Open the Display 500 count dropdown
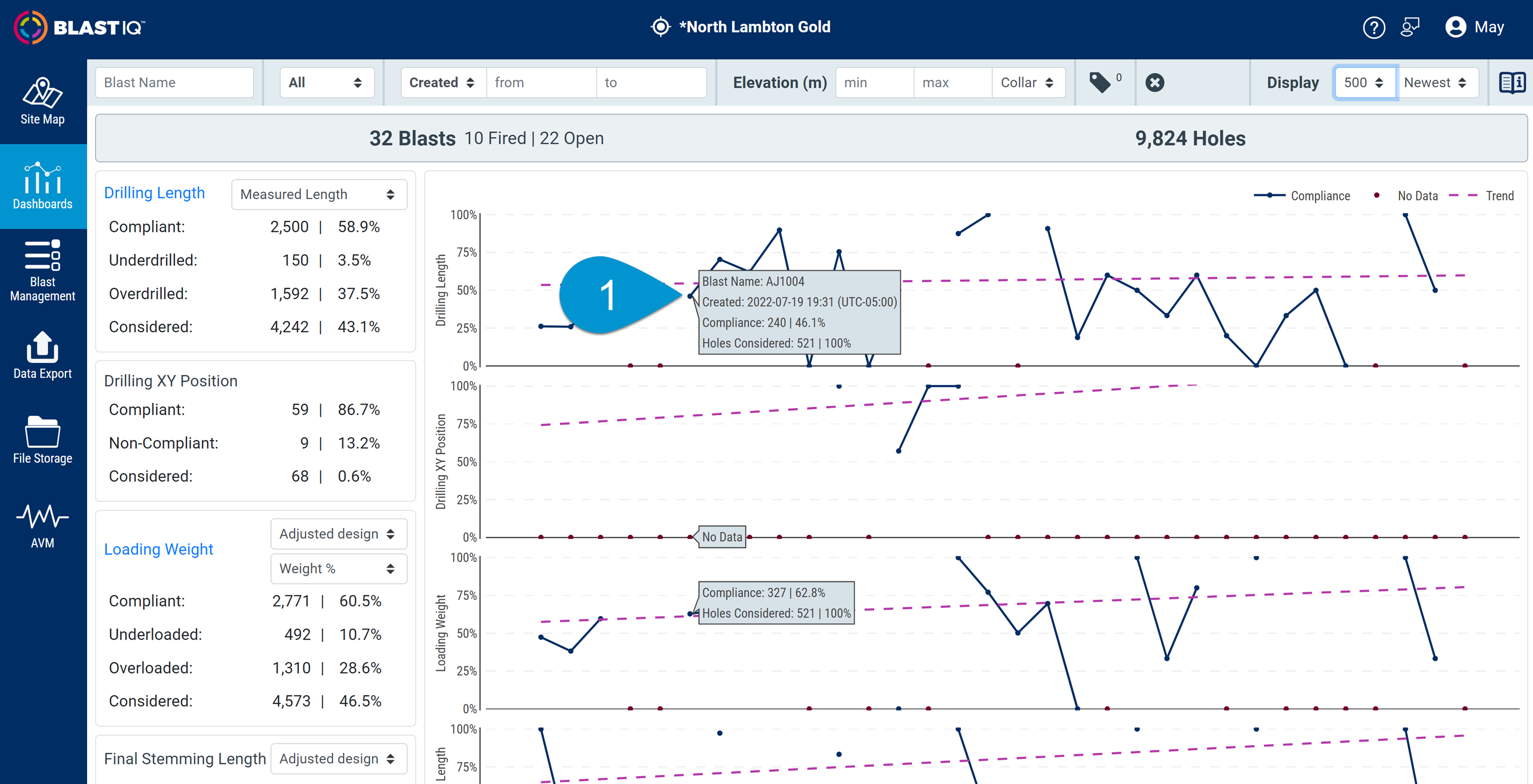This screenshot has width=1533, height=784. pos(1364,82)
